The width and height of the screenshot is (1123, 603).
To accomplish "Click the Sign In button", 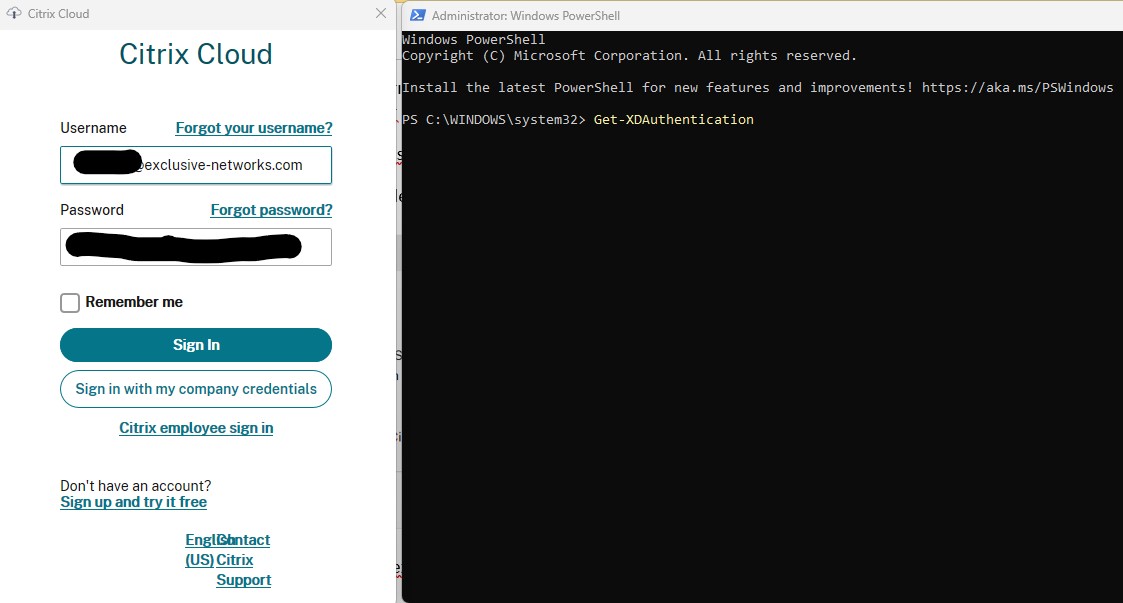I will pos(196,345).
